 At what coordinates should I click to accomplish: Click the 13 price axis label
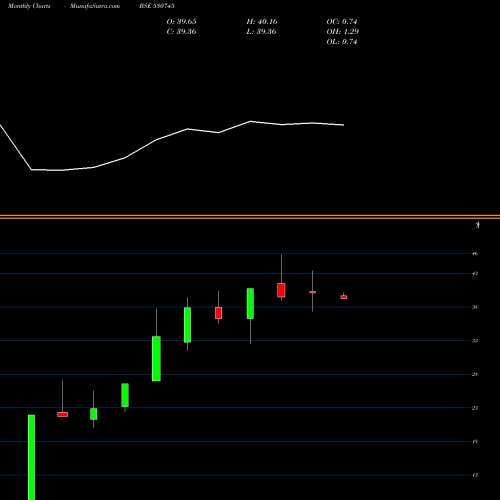pyautogui.click(x=475, y=475)
